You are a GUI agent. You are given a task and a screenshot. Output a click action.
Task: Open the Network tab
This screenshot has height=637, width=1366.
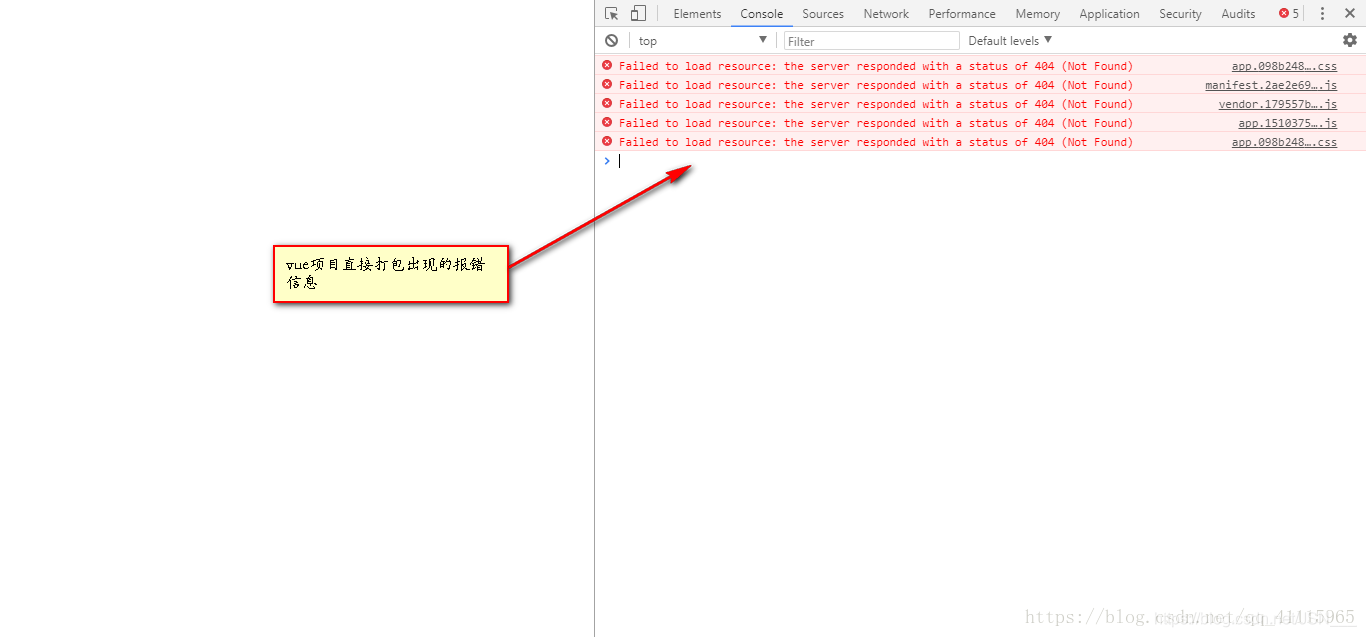[x=886, y=13]
